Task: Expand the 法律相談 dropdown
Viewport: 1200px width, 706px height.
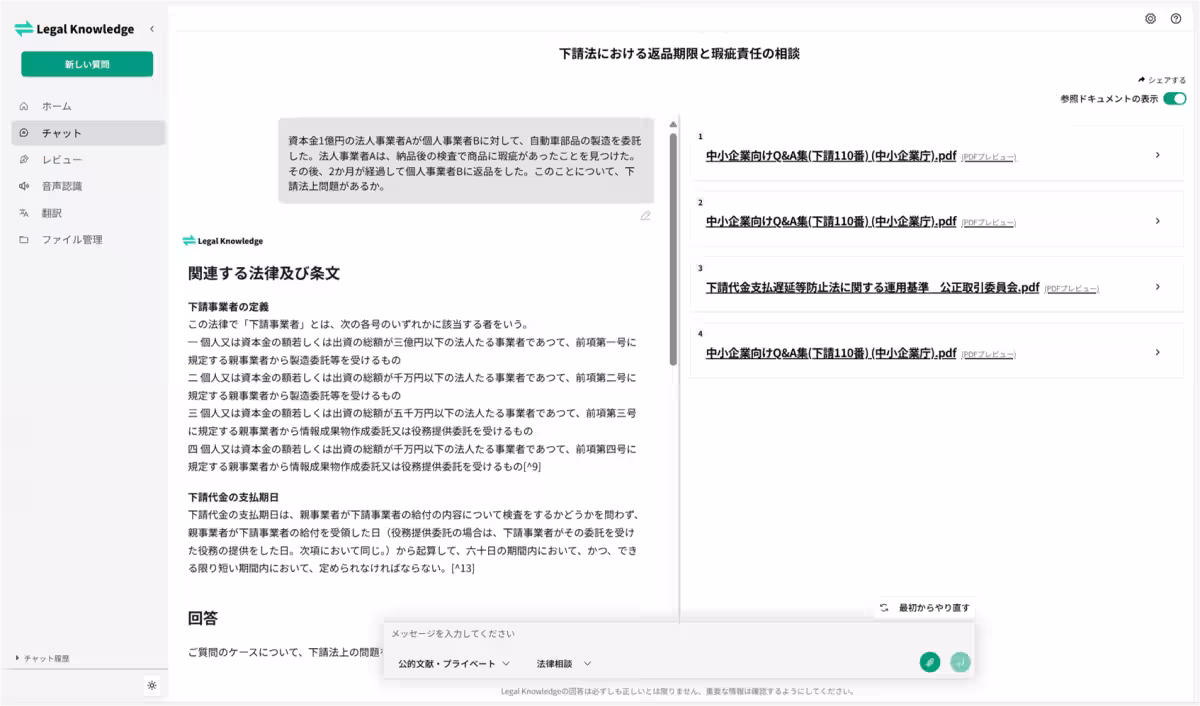Action: tap(561, 662)
